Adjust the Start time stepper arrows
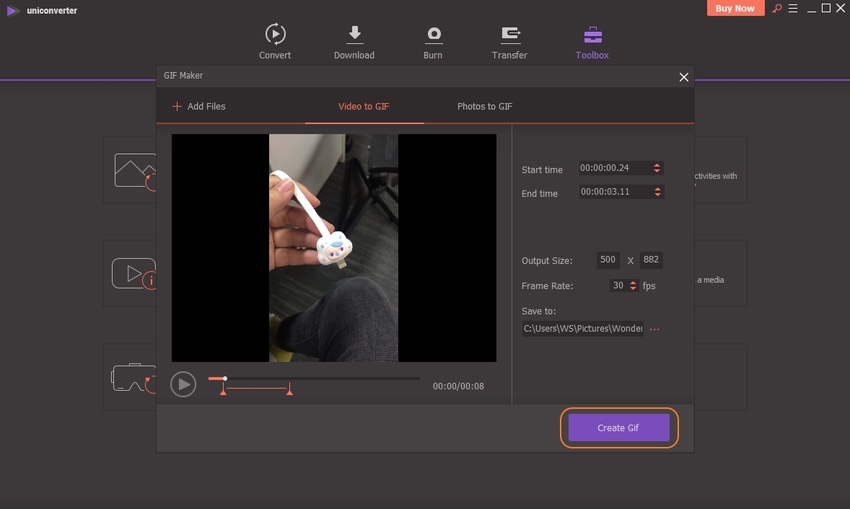This screenshot has height=509, width=850. click(x=656, y=168)
